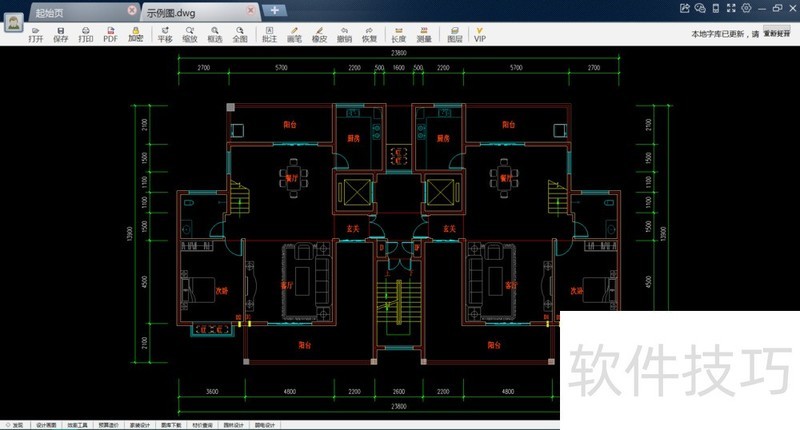
Task: Select the 画笔 pencil tool
Action: [x=294, y=35]
